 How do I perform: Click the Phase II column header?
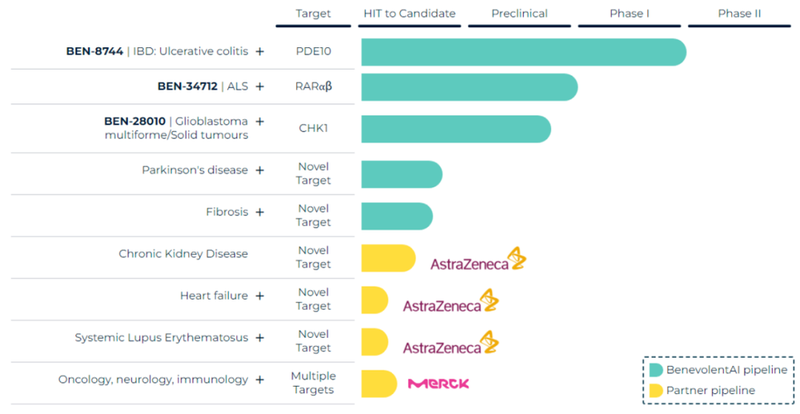(740, 14)
